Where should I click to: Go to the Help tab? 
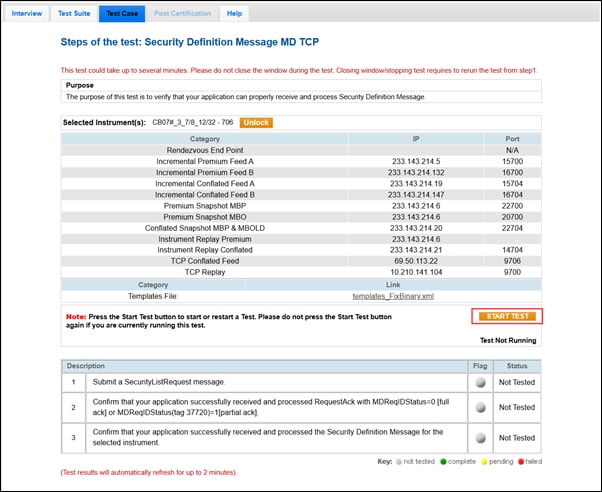[234, 13]
